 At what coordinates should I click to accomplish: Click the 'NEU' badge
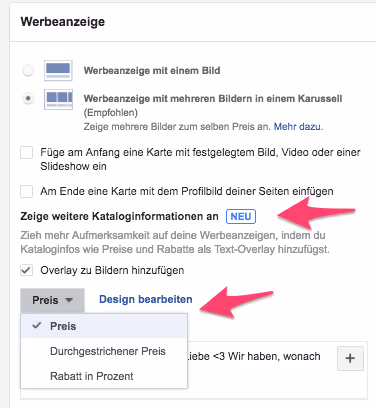click(241, 216)
